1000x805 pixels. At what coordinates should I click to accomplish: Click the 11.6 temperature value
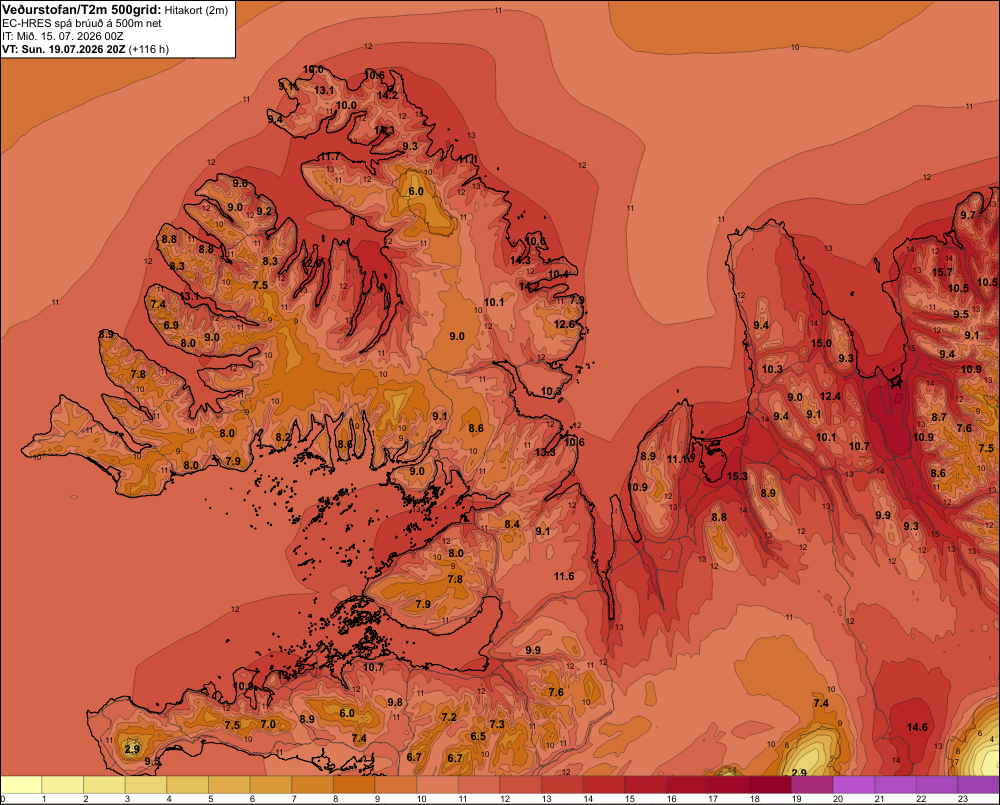click(564, 576)
